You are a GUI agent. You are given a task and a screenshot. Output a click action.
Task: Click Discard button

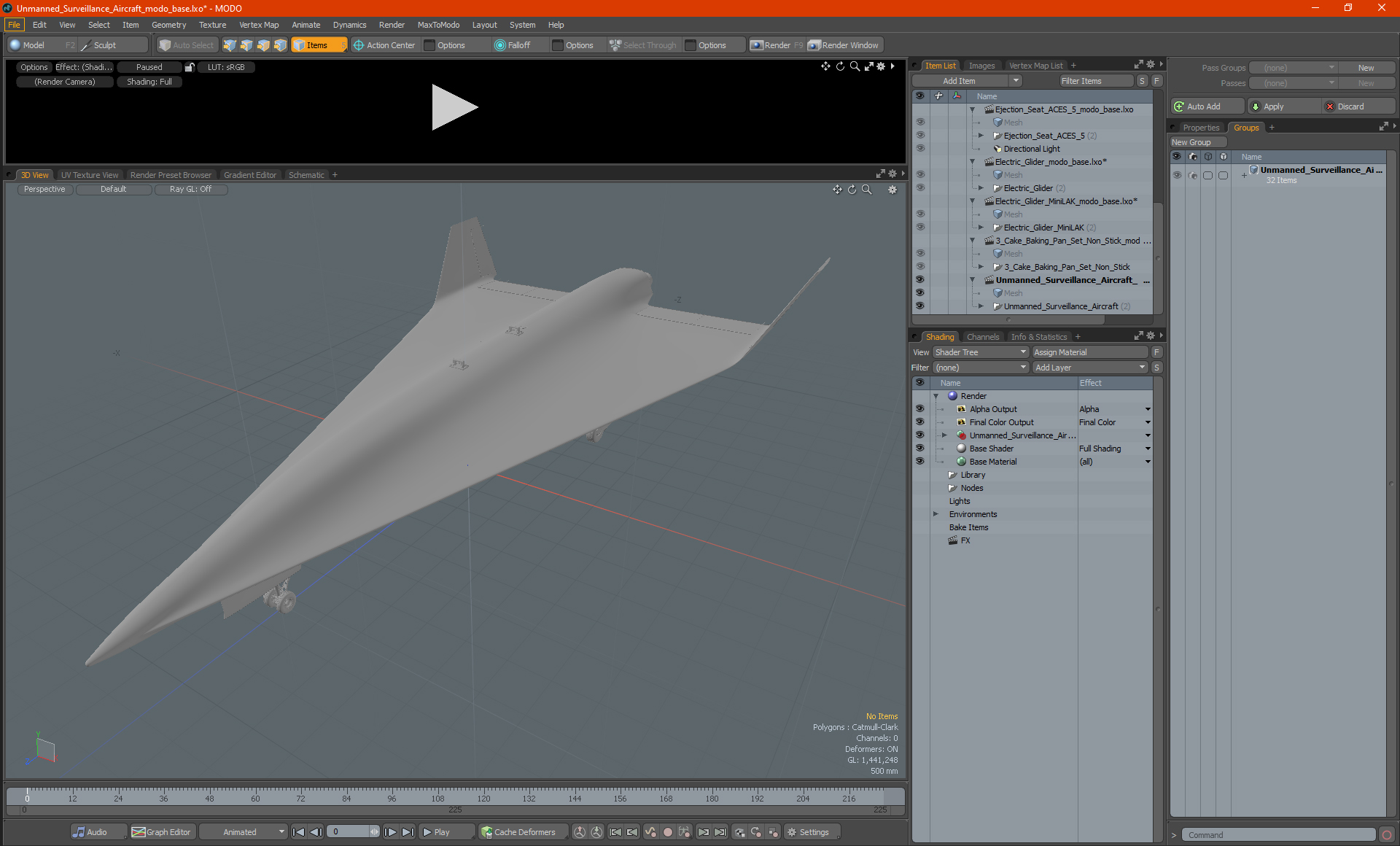1359,106
